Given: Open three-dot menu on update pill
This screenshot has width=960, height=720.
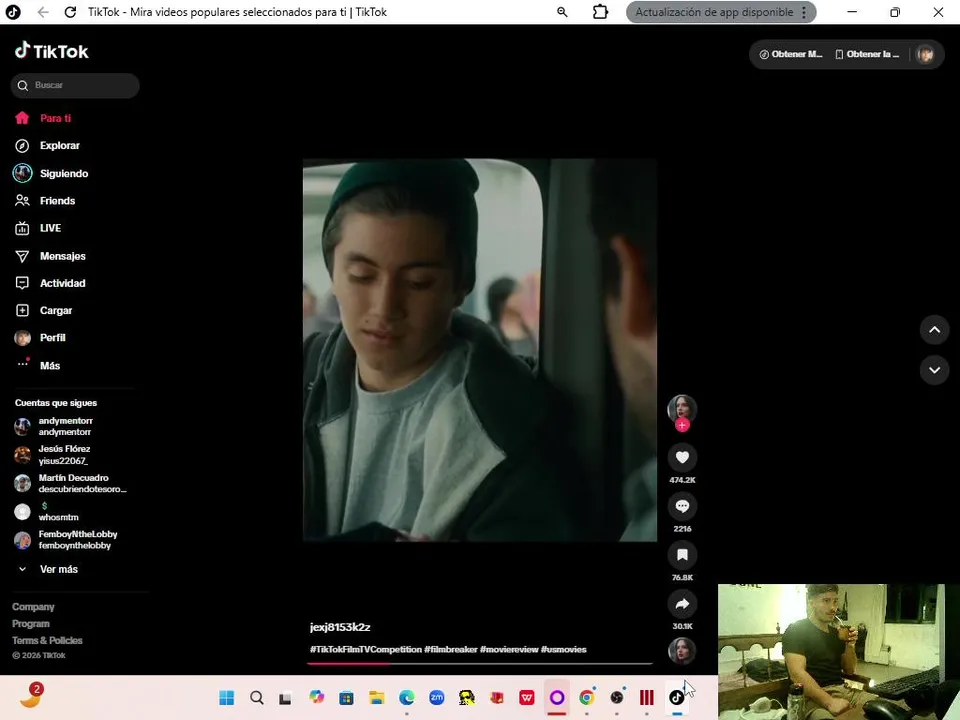Looking at the screenshot, I should coord(804,12).
